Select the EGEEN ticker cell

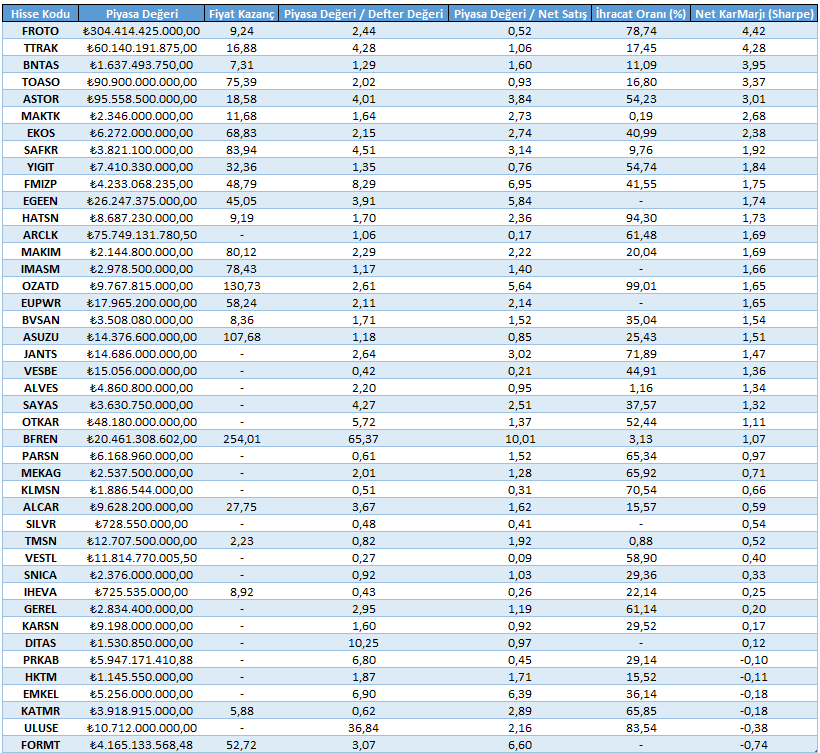[40, 201]
